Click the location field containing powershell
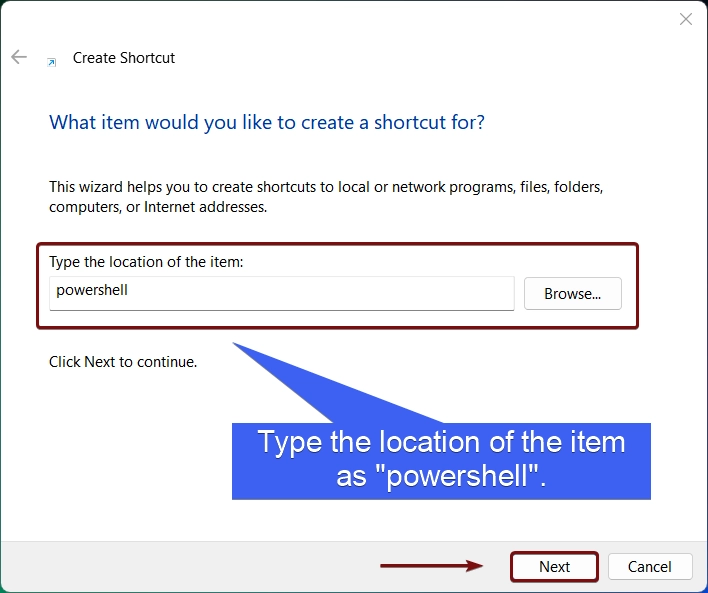Image resolution: width=708 pixels, height=593 pixels. pyautogui.click(x=281, y=293)
